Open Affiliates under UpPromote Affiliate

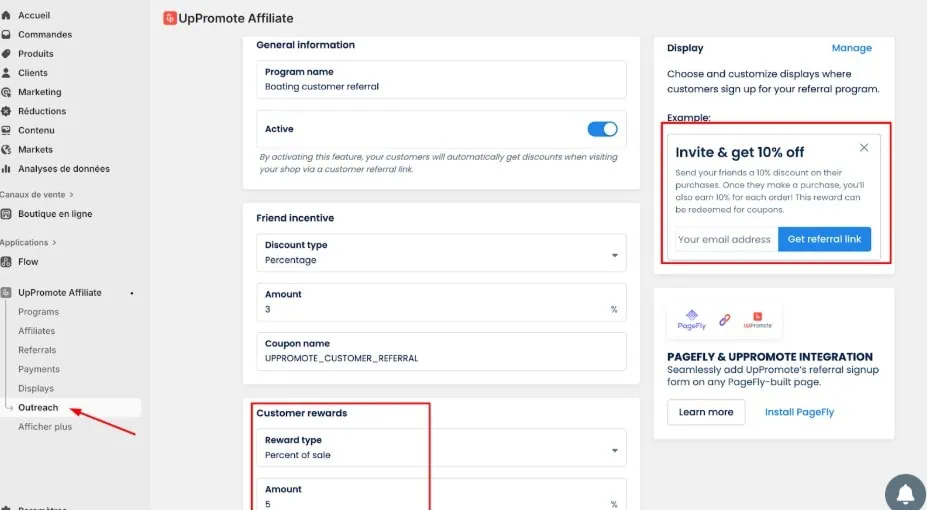(37, 331)
